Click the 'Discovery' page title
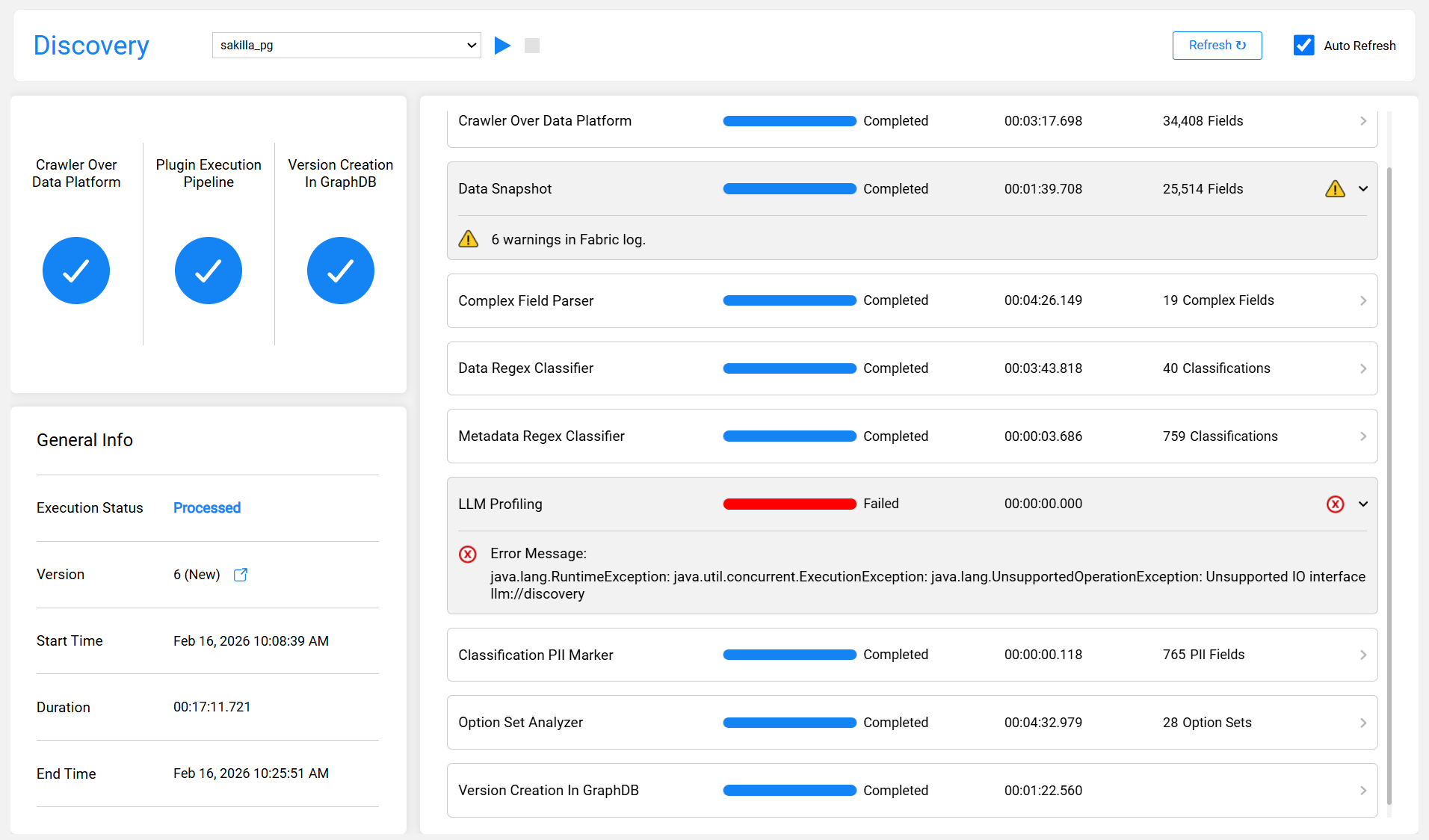The image size is (1429, 840). pos(91,46)
